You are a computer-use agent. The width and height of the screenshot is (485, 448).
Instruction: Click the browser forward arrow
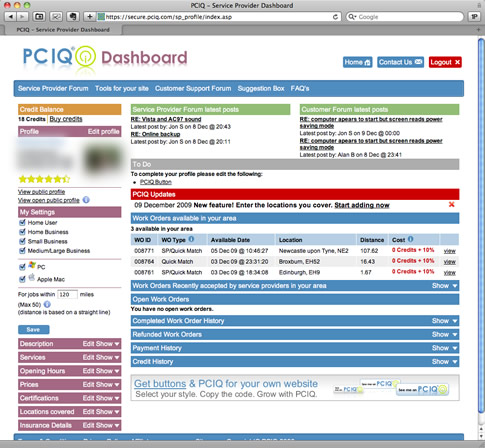(22, 16)
